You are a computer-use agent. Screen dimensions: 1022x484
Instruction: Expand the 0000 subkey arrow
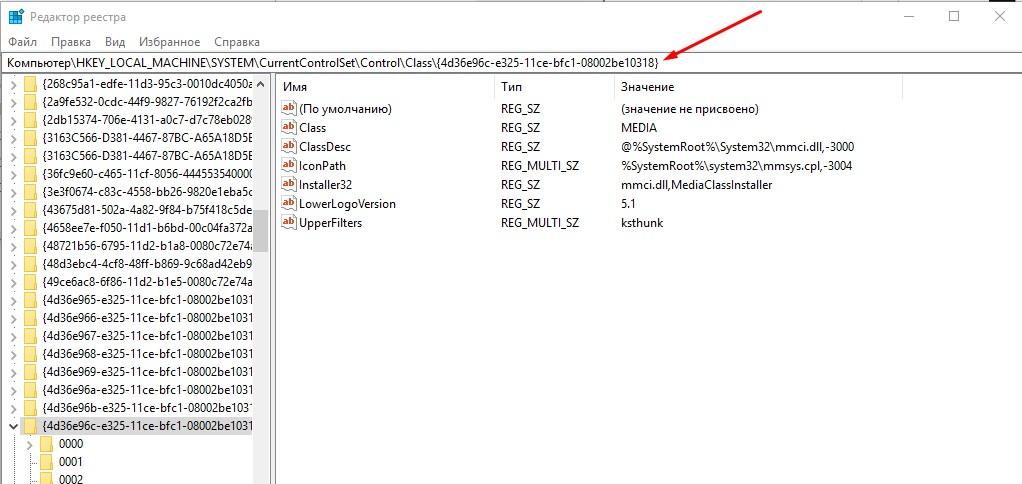[x=29, y=443]
